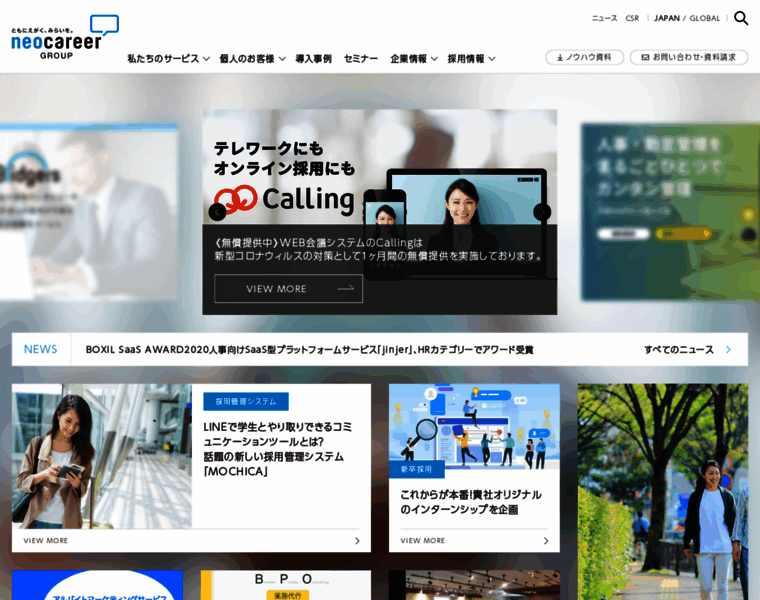
Task: Click お問い合わせ・資料請求 button
Action: pos(689,57)
